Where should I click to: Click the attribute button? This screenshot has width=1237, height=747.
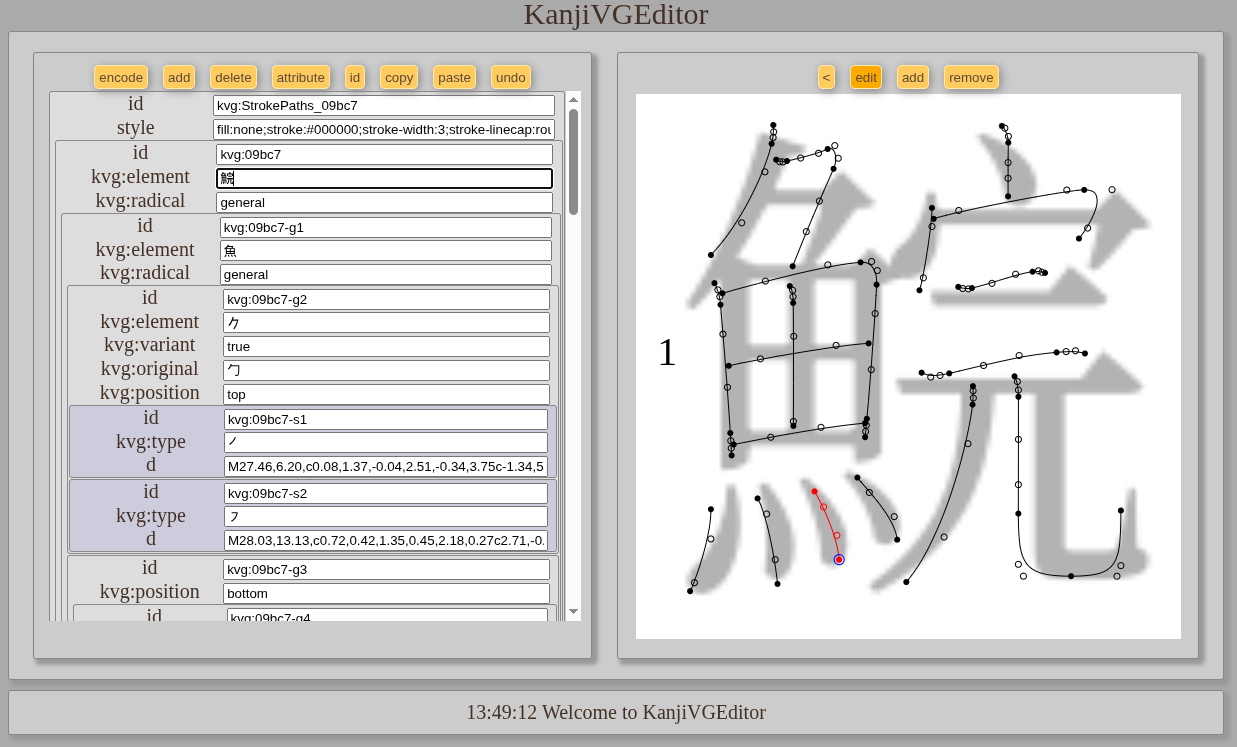[x=300, y=77]
